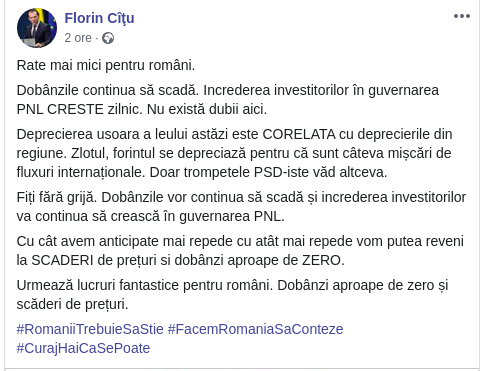
Task: Open the post via '2 ore' timestamp
Action: 78,38
